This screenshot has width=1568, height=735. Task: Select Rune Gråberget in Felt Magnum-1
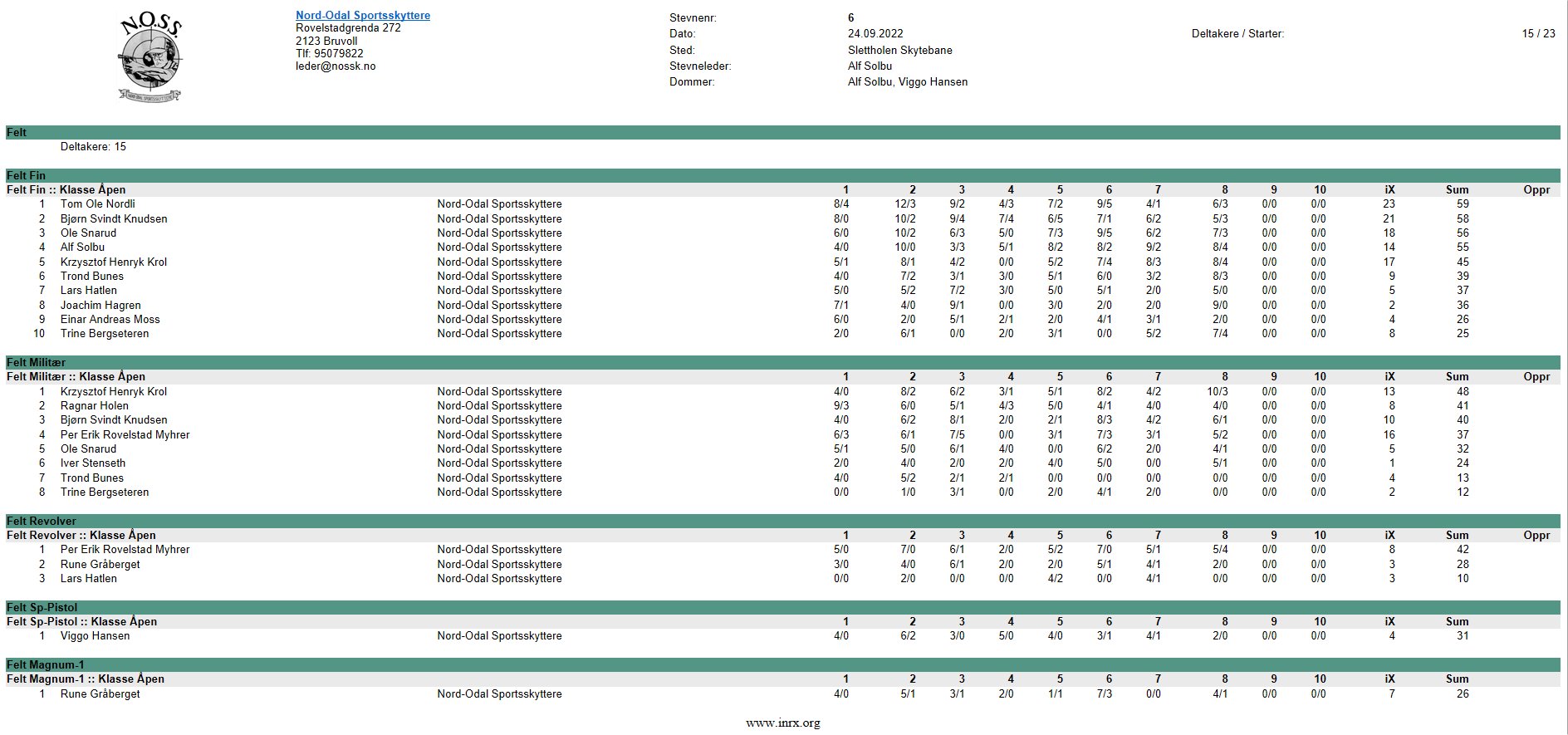pyautogui.click(x=100, y=694)
